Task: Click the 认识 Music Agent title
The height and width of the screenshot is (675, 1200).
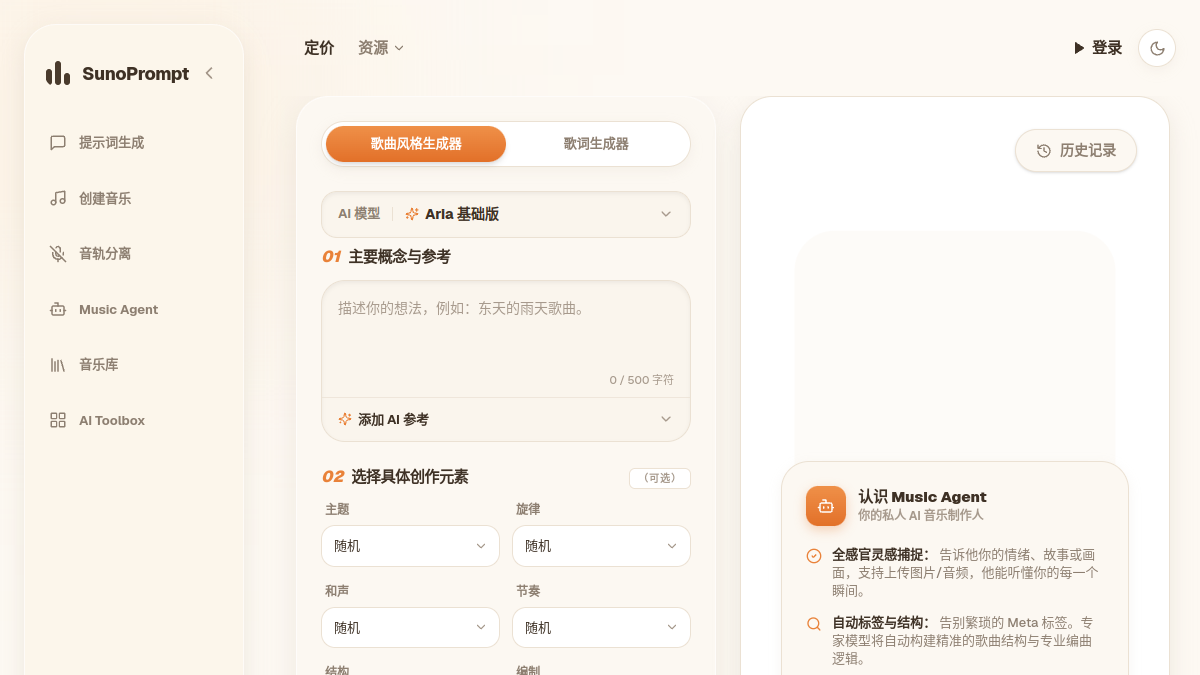Action: tap(922, 497)
